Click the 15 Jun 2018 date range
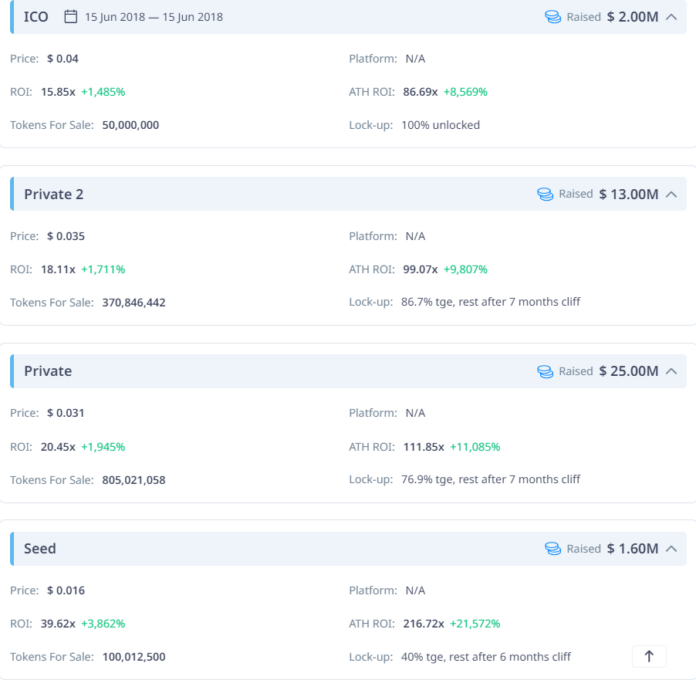This screenshot has width=696, height=680. [154, 17]
